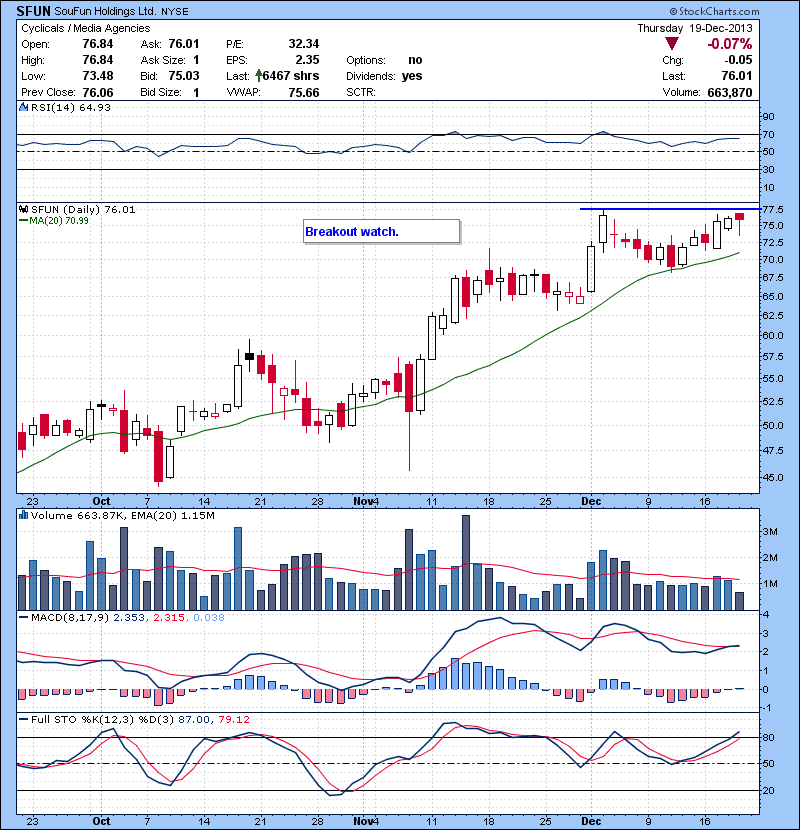This screenshot has width=800, height=830.
Task: Click the -0.07% percent change value
Action: [730, 44]
